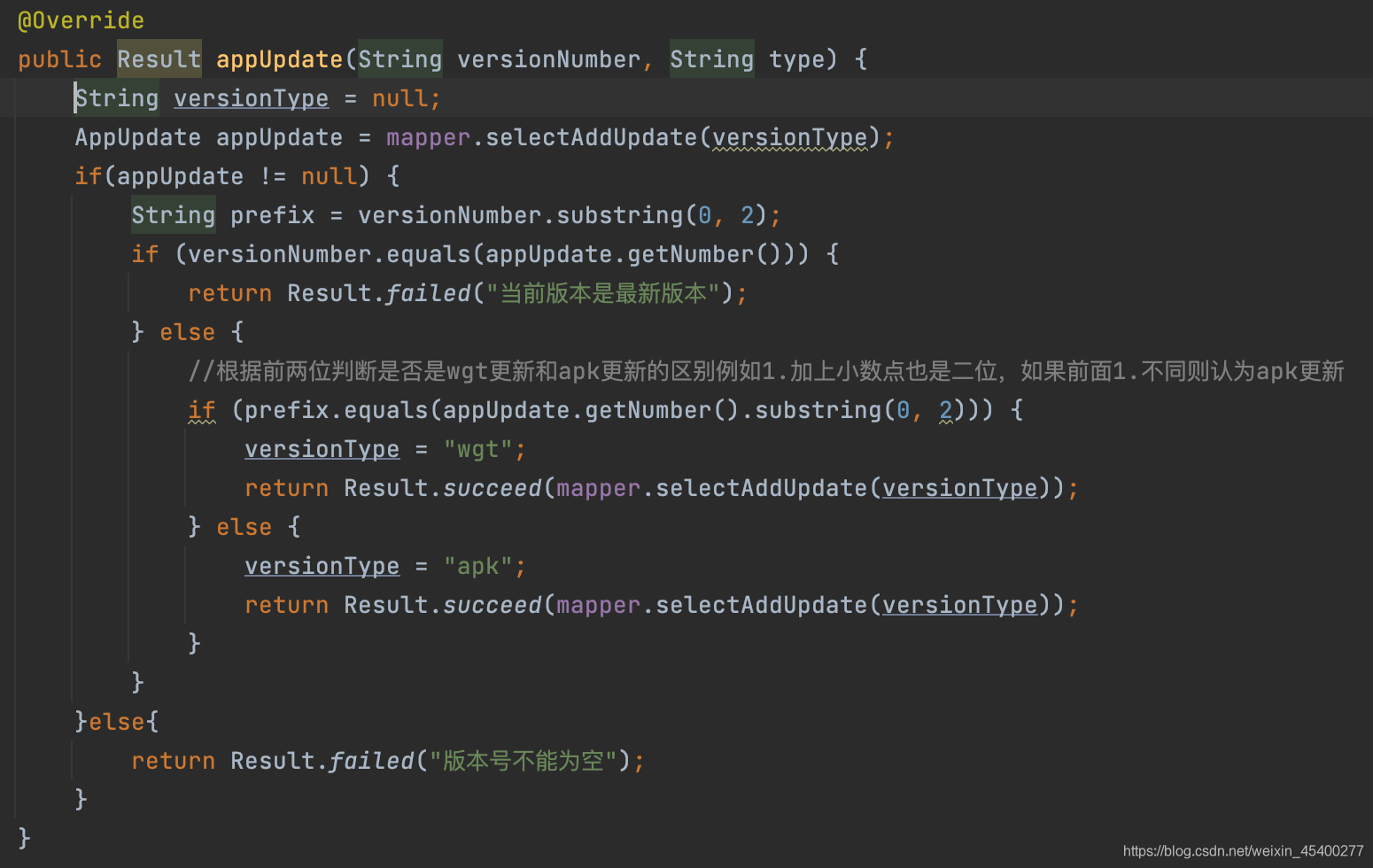1373x868 pixels.
Task: Click the "apk" string literal
Action: pyautogui.click(x=477, y=566)
